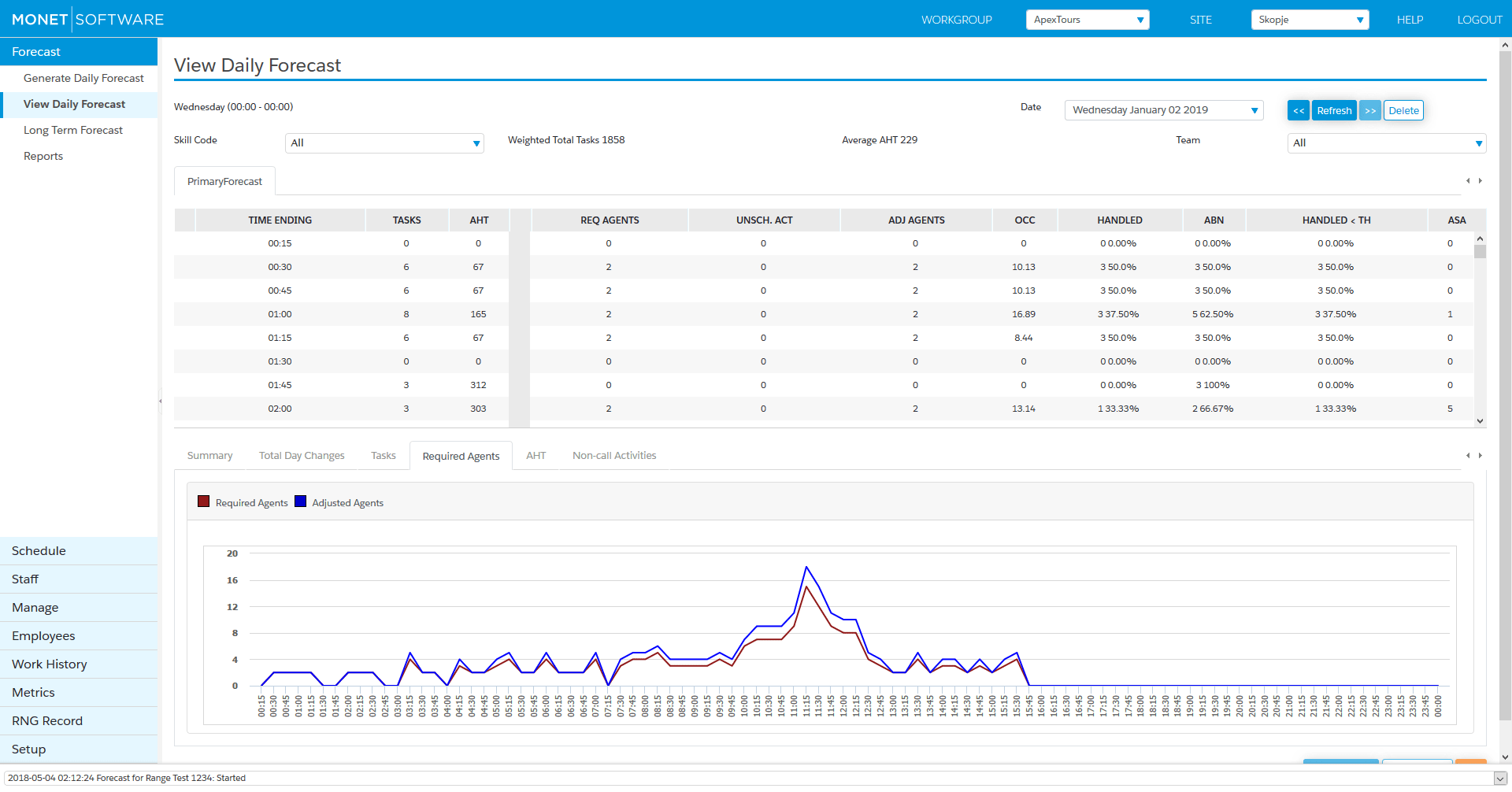
Task: Go to next day with >> button
Action: pos(1370,111)
